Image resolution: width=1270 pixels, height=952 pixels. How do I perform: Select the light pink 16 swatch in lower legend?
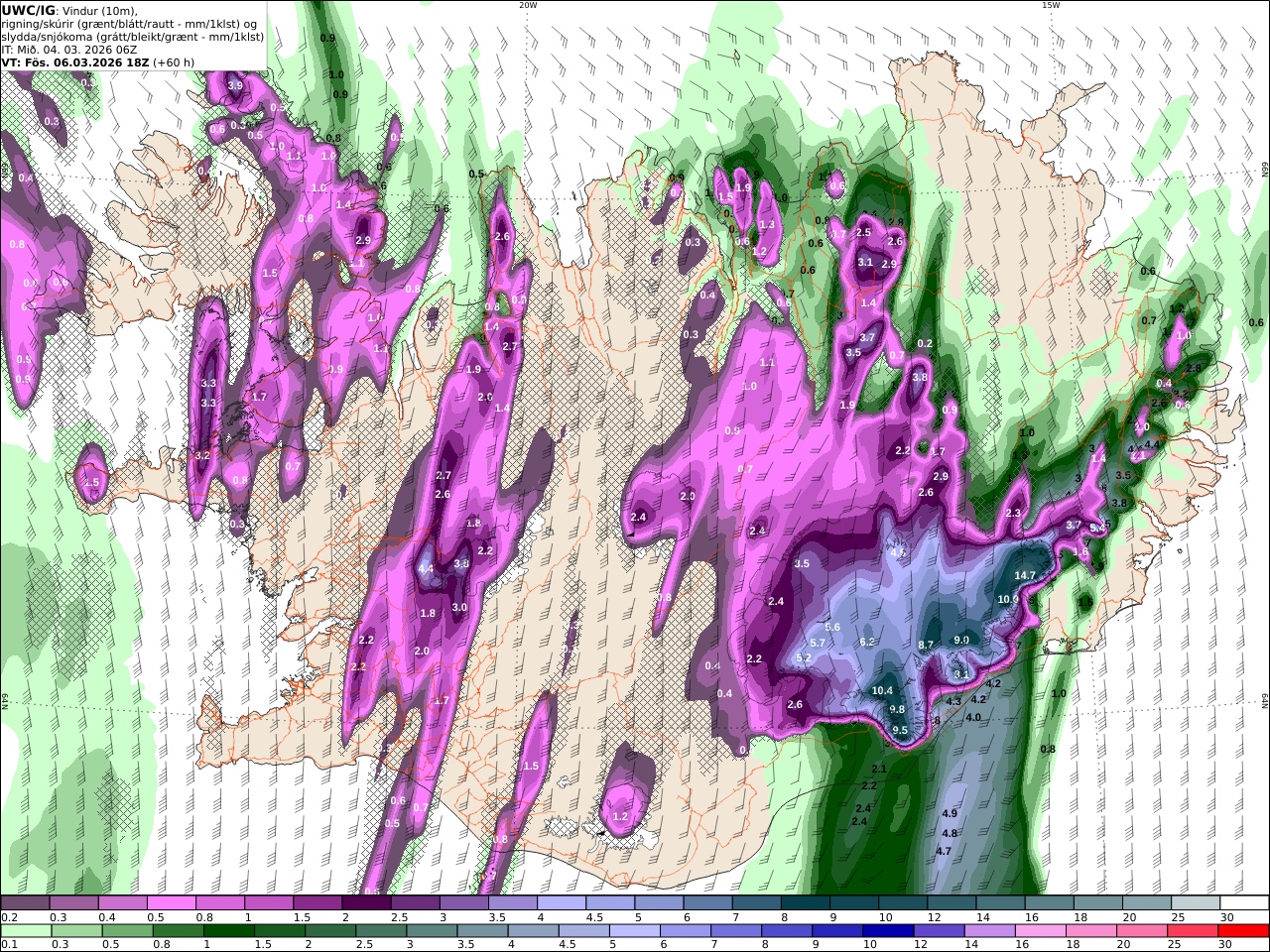(x=1040, y=931)
